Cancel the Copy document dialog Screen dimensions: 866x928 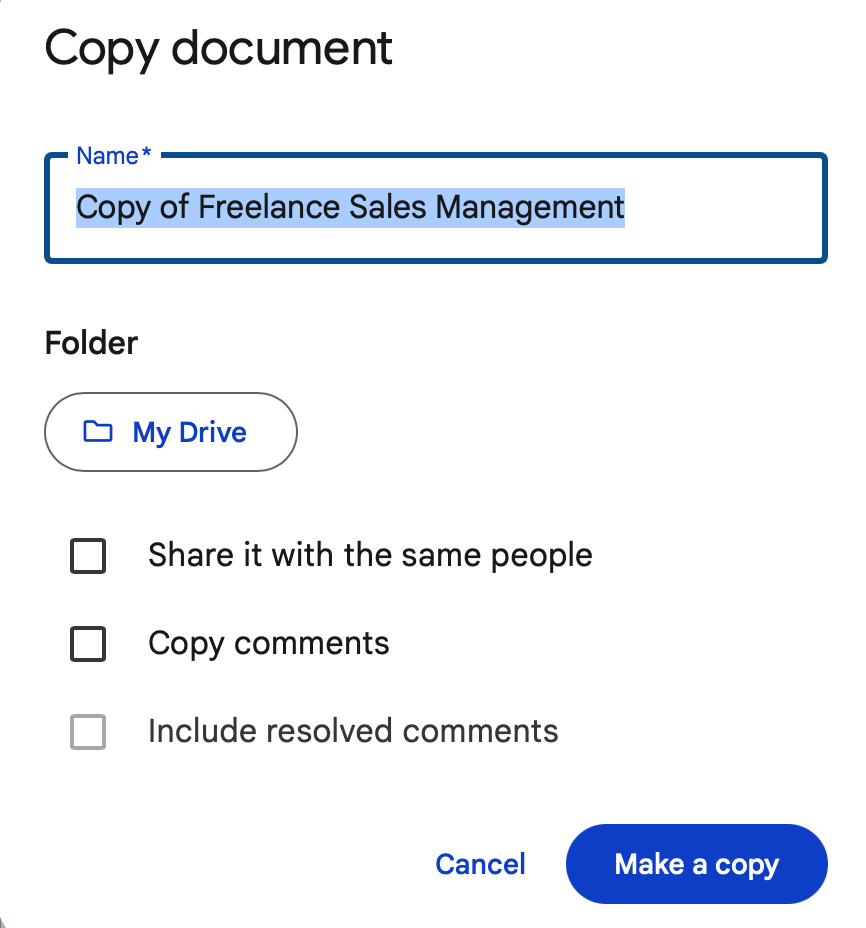point(480,864)
